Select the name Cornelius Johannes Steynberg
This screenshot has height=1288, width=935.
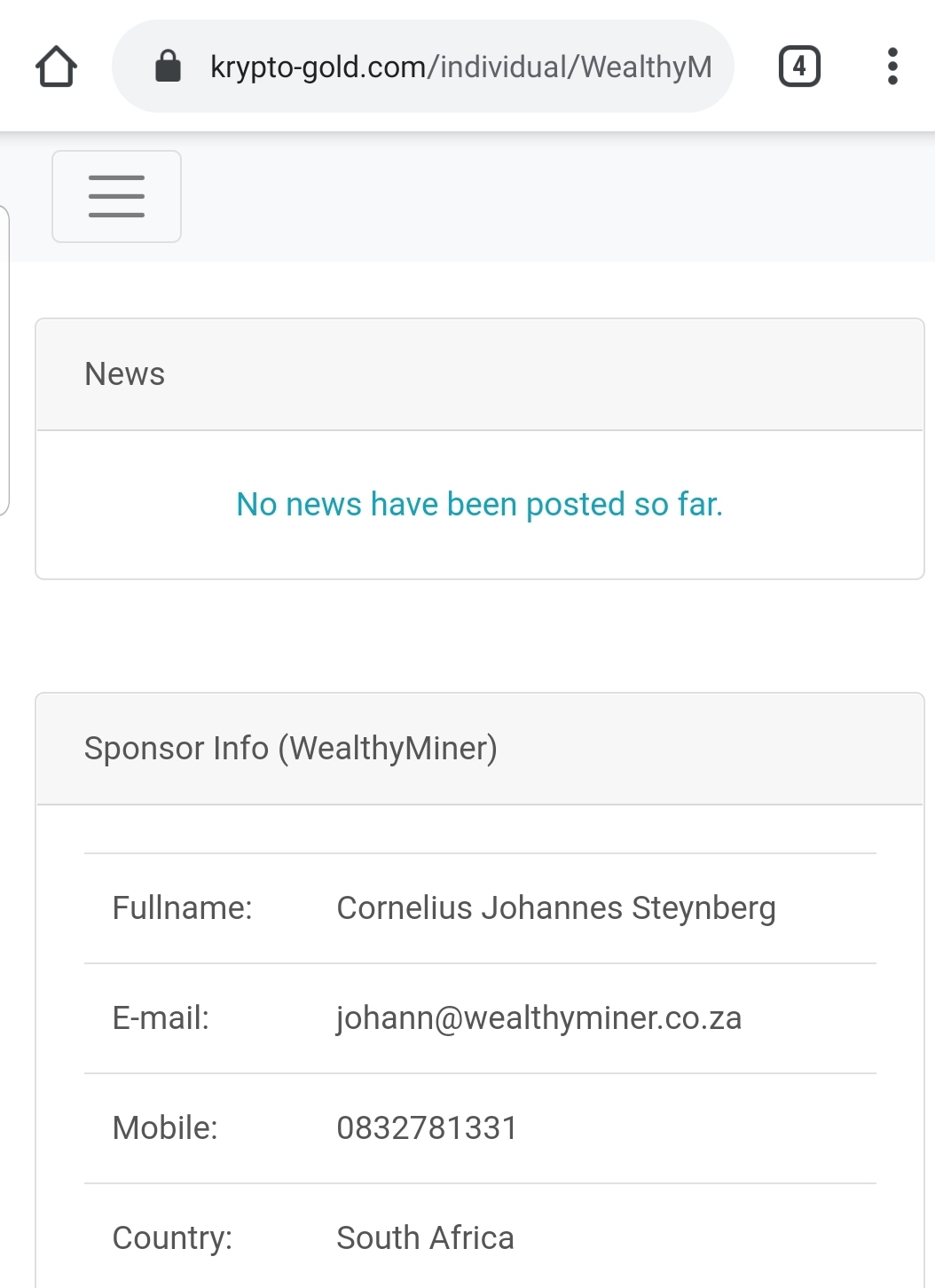pos(555,908)
